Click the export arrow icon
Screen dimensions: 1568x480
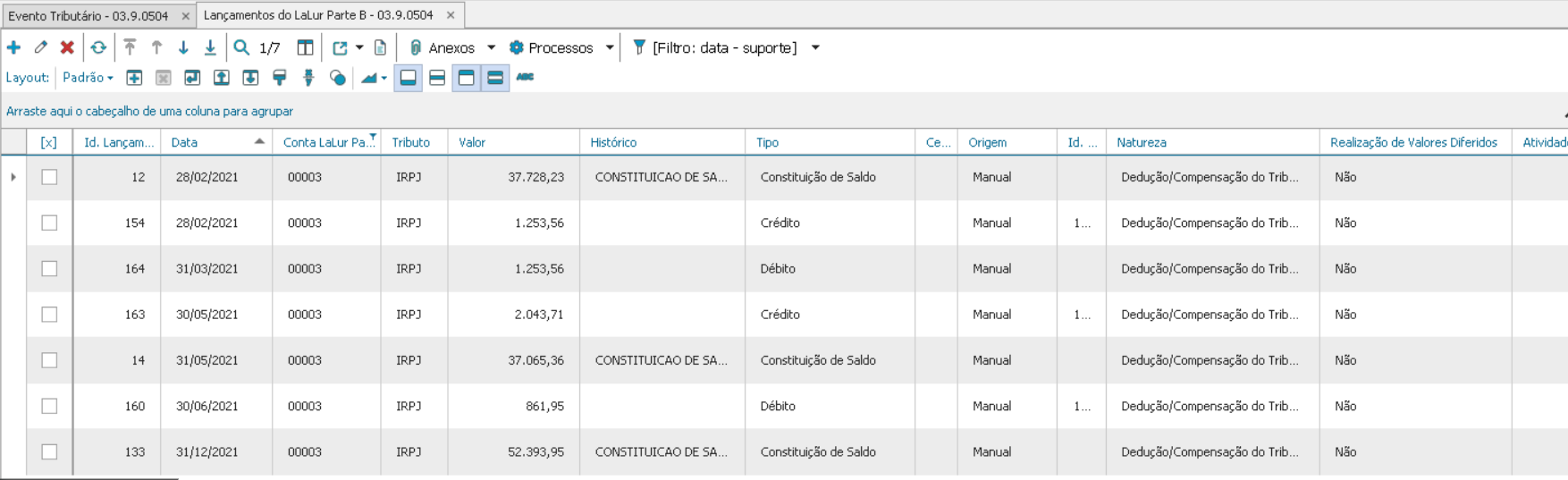tap(340, 47)
